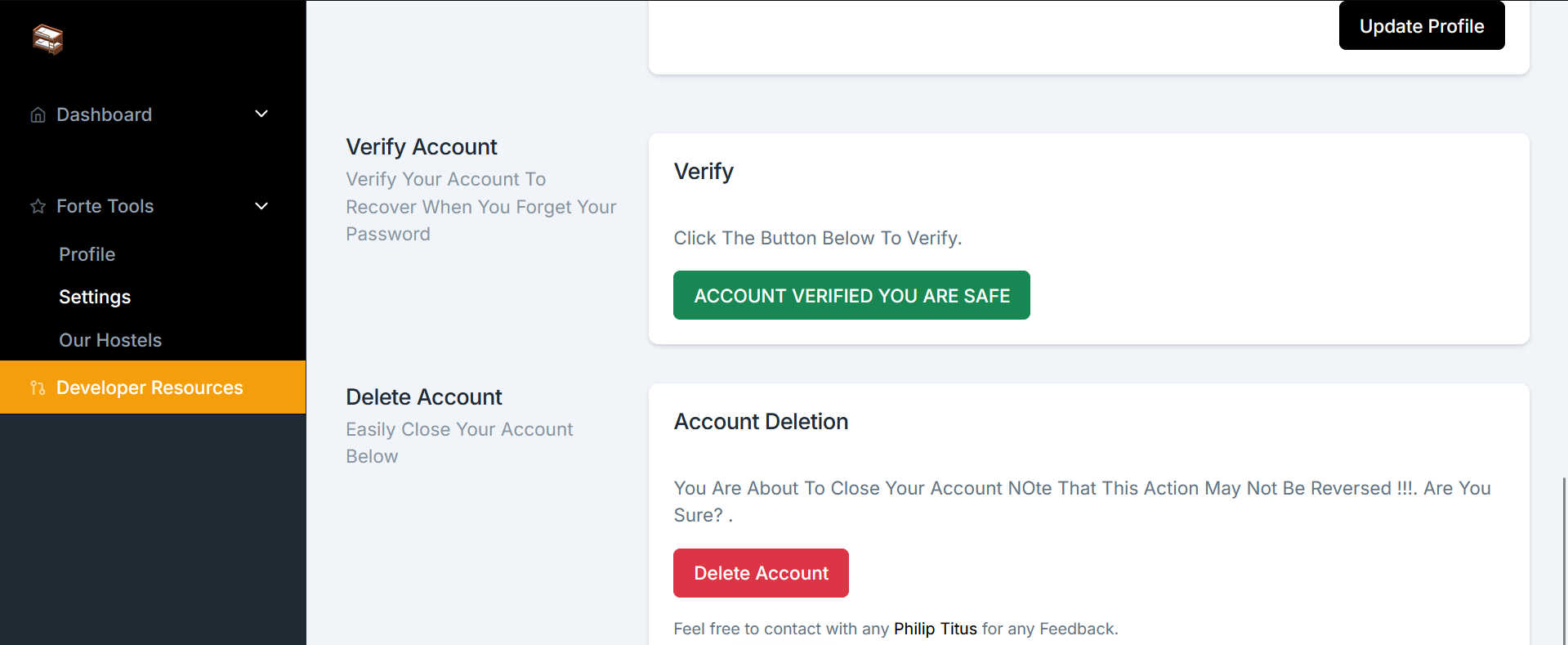Expand the Dashboard chevron
Image resolution: width=1568 pixels, height=645 pixels.
click(261, 114)
